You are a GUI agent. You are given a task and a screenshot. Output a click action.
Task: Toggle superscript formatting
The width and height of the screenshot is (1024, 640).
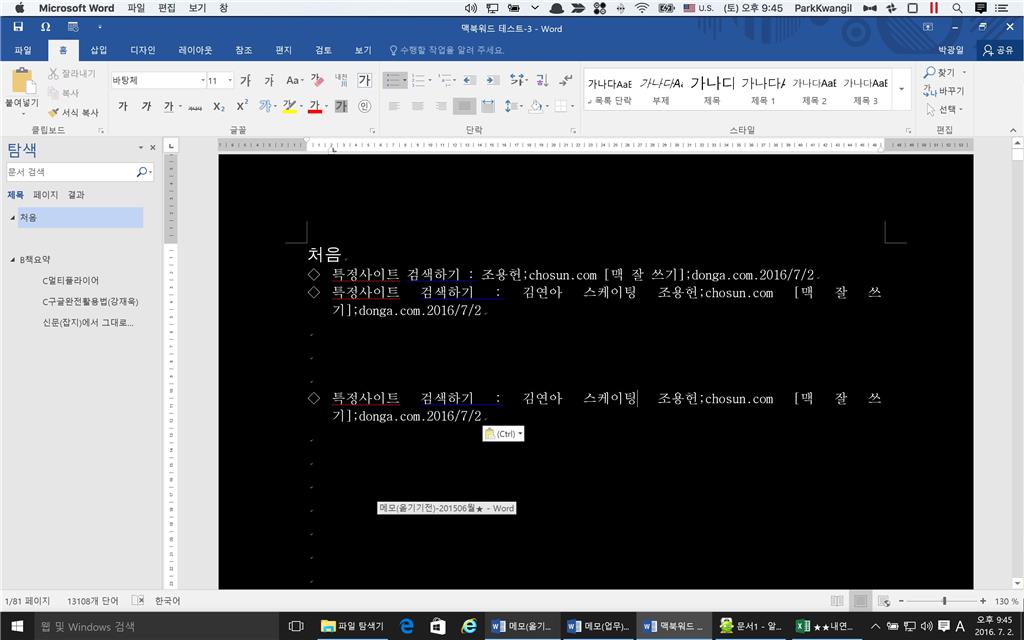click(x=242, y=106)
